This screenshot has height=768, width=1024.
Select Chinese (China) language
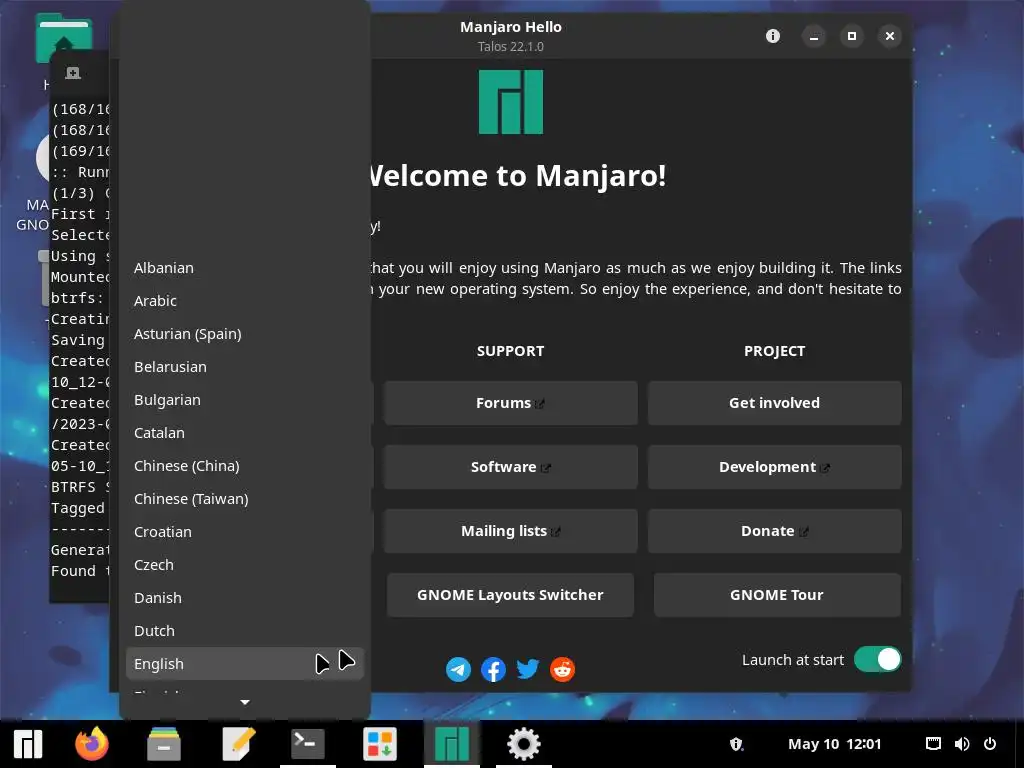[x=244, y=466]
